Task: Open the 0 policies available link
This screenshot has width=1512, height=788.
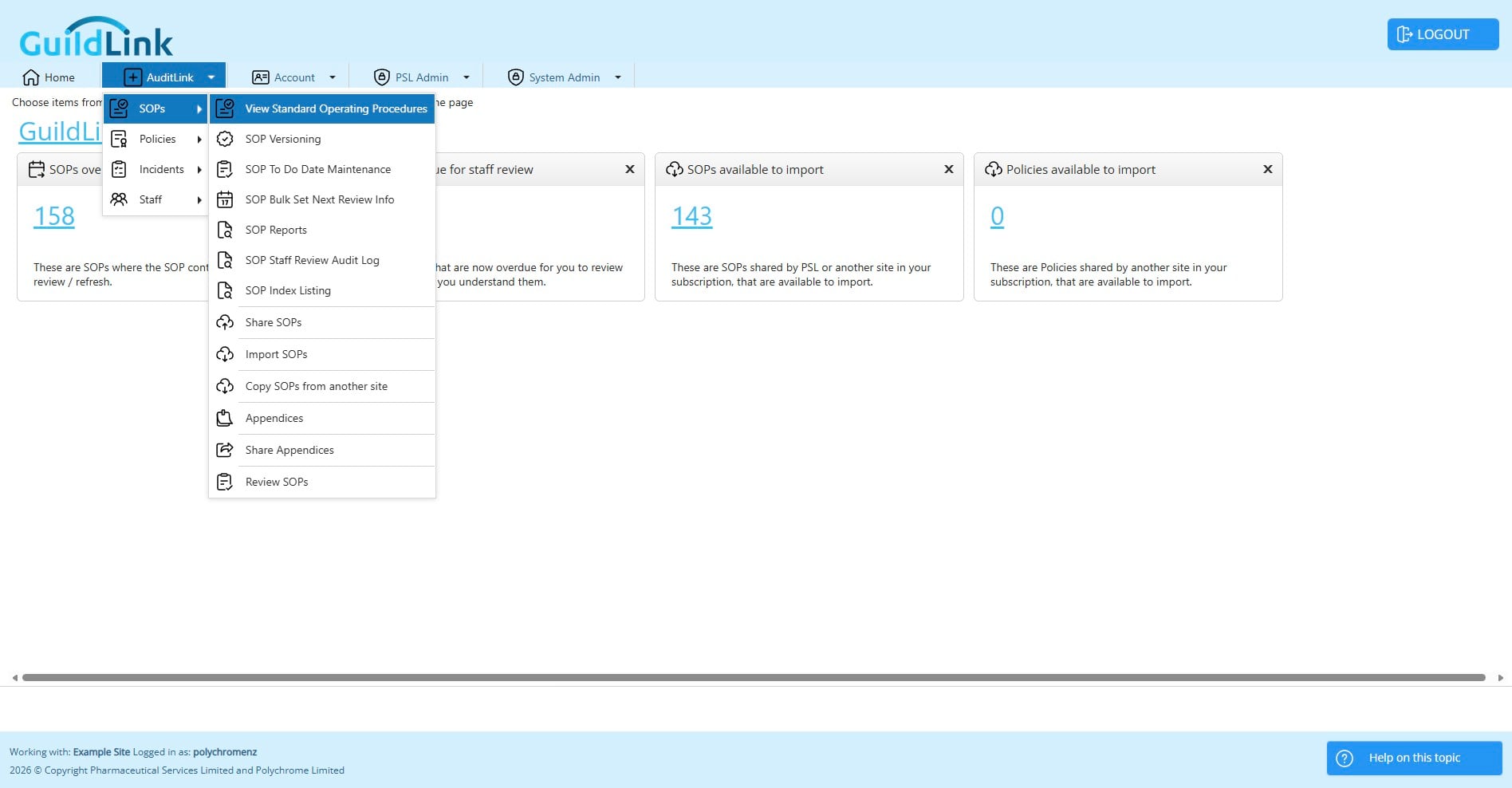Action: point(997,216)
